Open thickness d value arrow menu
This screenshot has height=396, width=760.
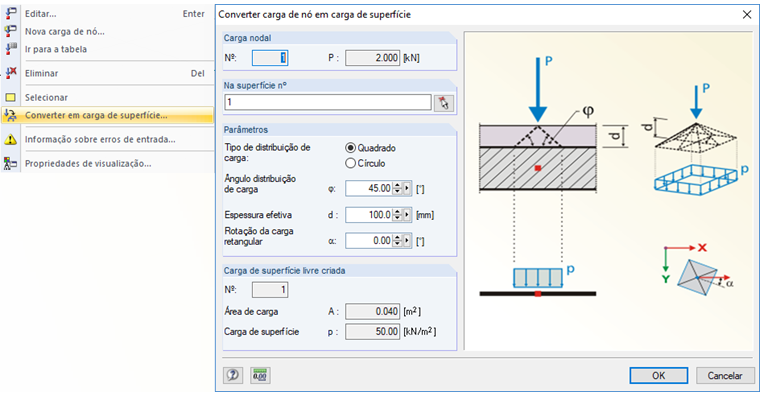pyautogui.click(x=407, y=215)
